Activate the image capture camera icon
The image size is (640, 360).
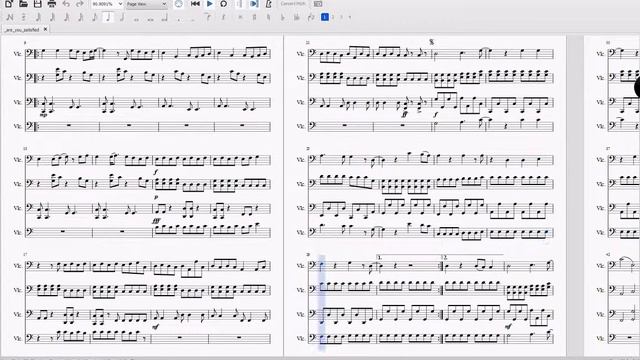tap(318, 4)
